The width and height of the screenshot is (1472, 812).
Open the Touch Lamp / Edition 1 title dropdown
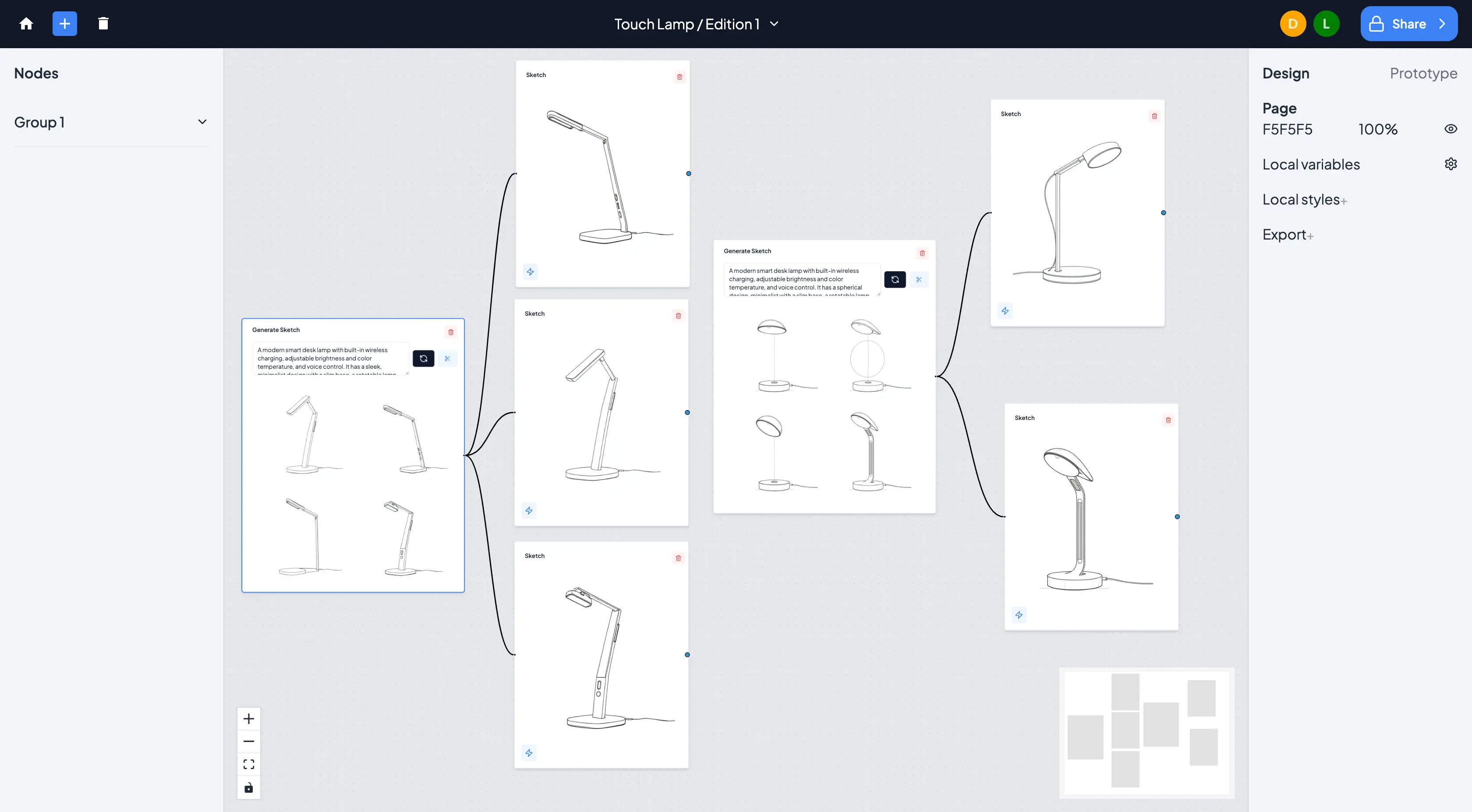click(774, 24)
